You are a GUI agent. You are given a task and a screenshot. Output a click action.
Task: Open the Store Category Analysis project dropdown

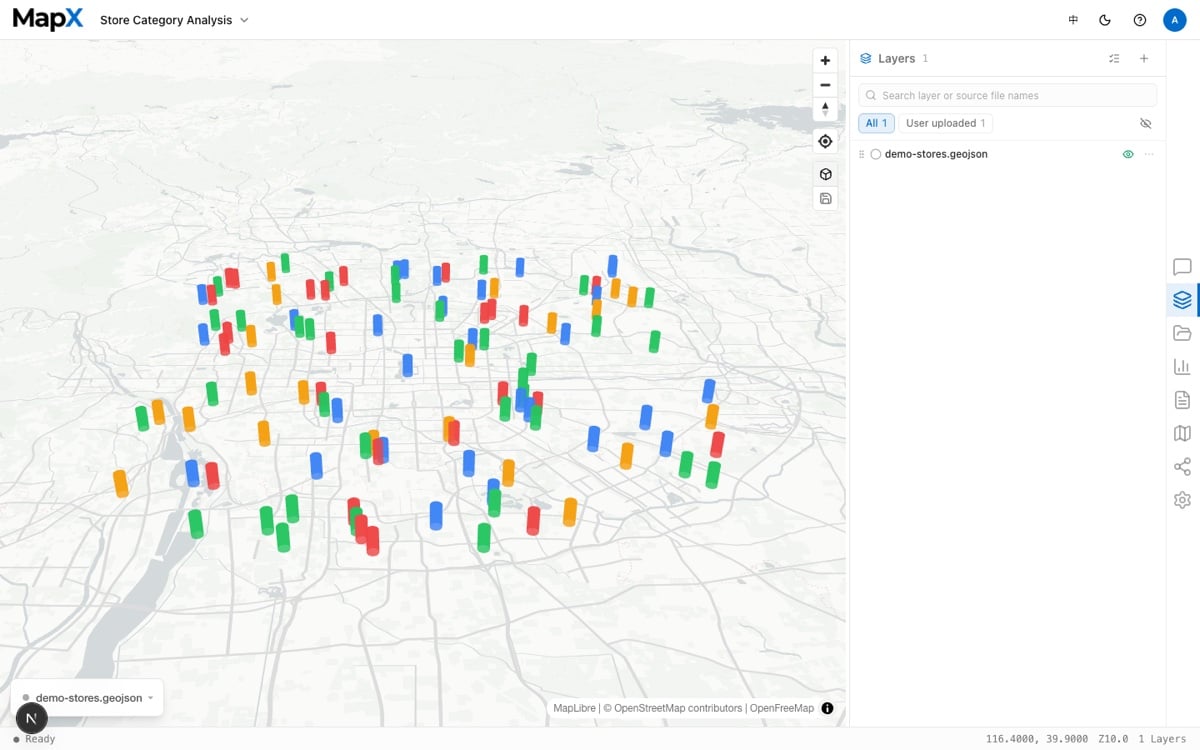174,20
